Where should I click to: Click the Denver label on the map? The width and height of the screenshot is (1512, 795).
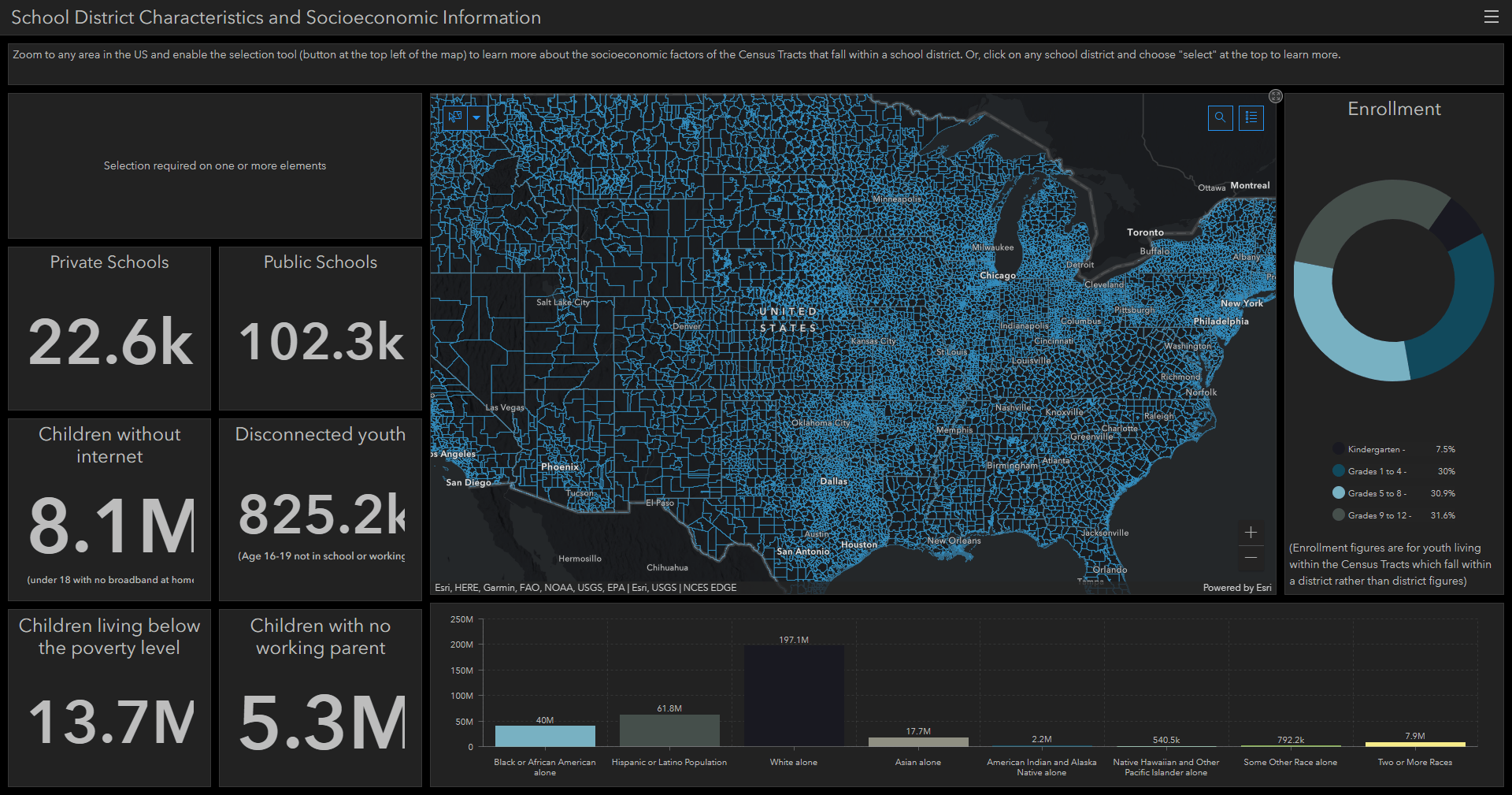pyautogui.click(x=687, y=326)
